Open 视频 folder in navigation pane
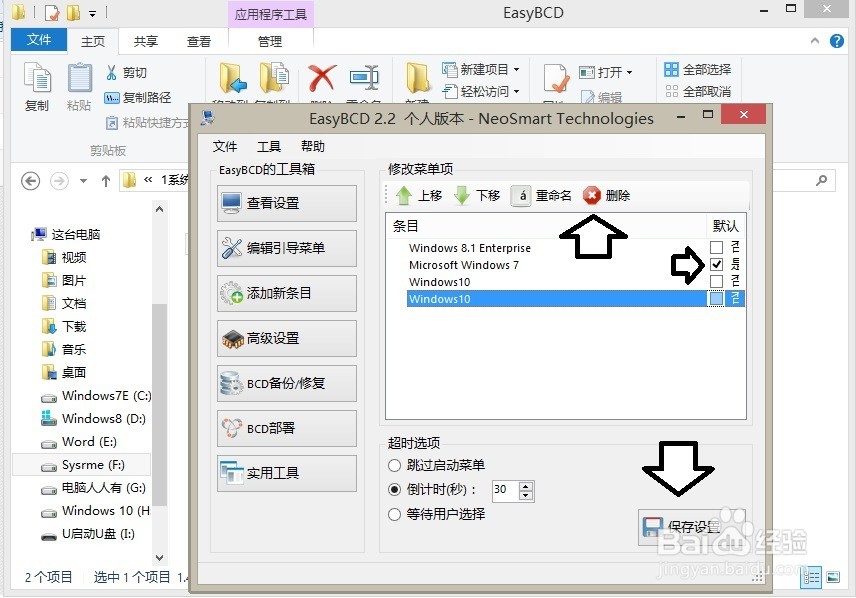This screenshot has width=856, height=598. [x=64, y=258]
